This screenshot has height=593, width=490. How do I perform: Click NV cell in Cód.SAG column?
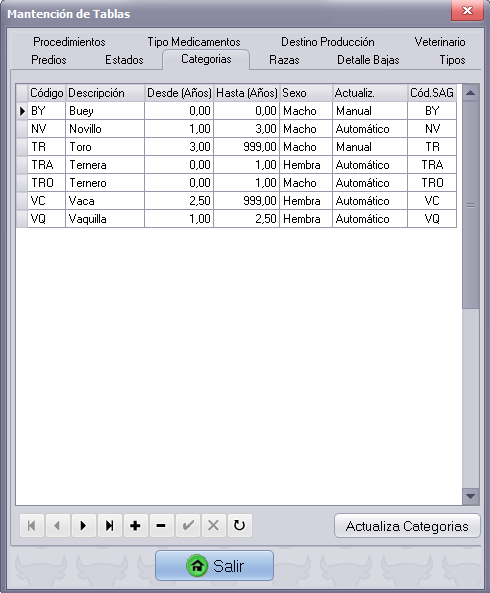(x=432, y=129)
